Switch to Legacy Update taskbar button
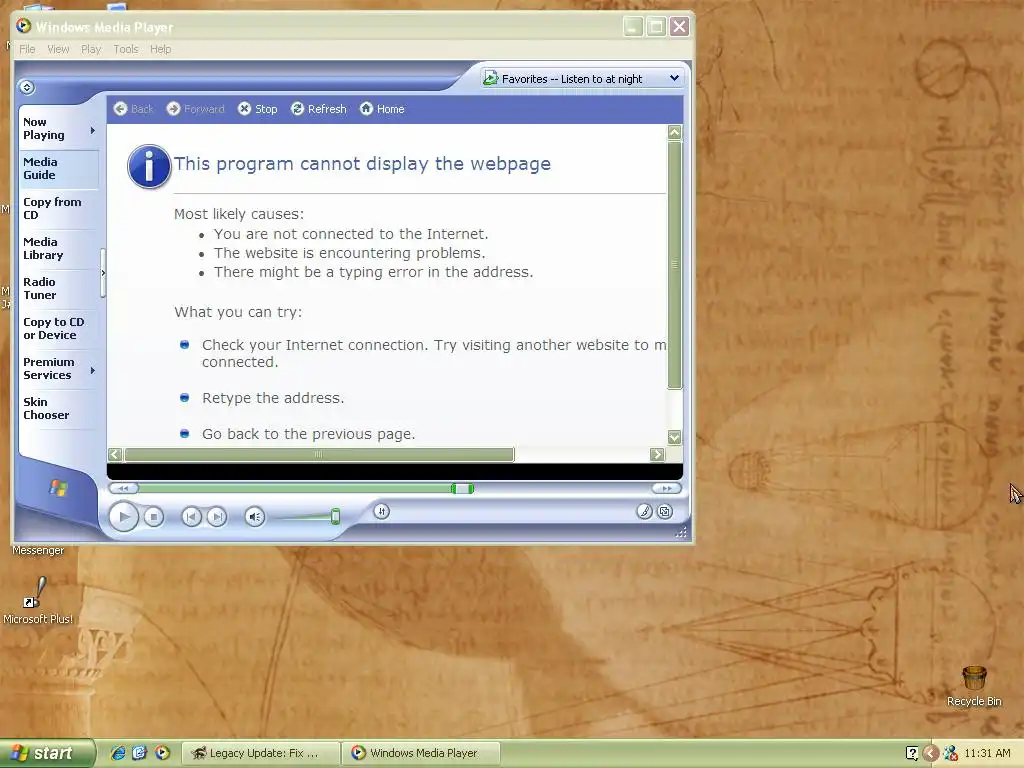The image size is (1024, 768). click(x=261, y=754)
